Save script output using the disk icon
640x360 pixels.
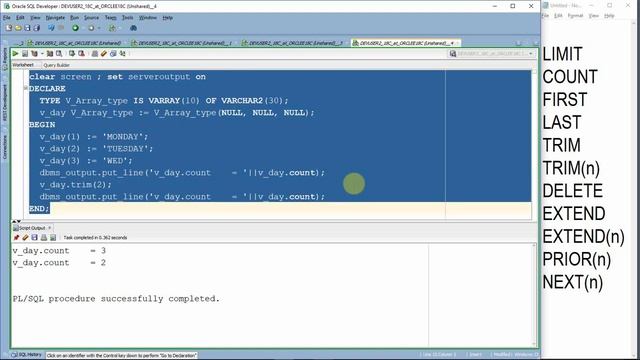click(35, 238)
